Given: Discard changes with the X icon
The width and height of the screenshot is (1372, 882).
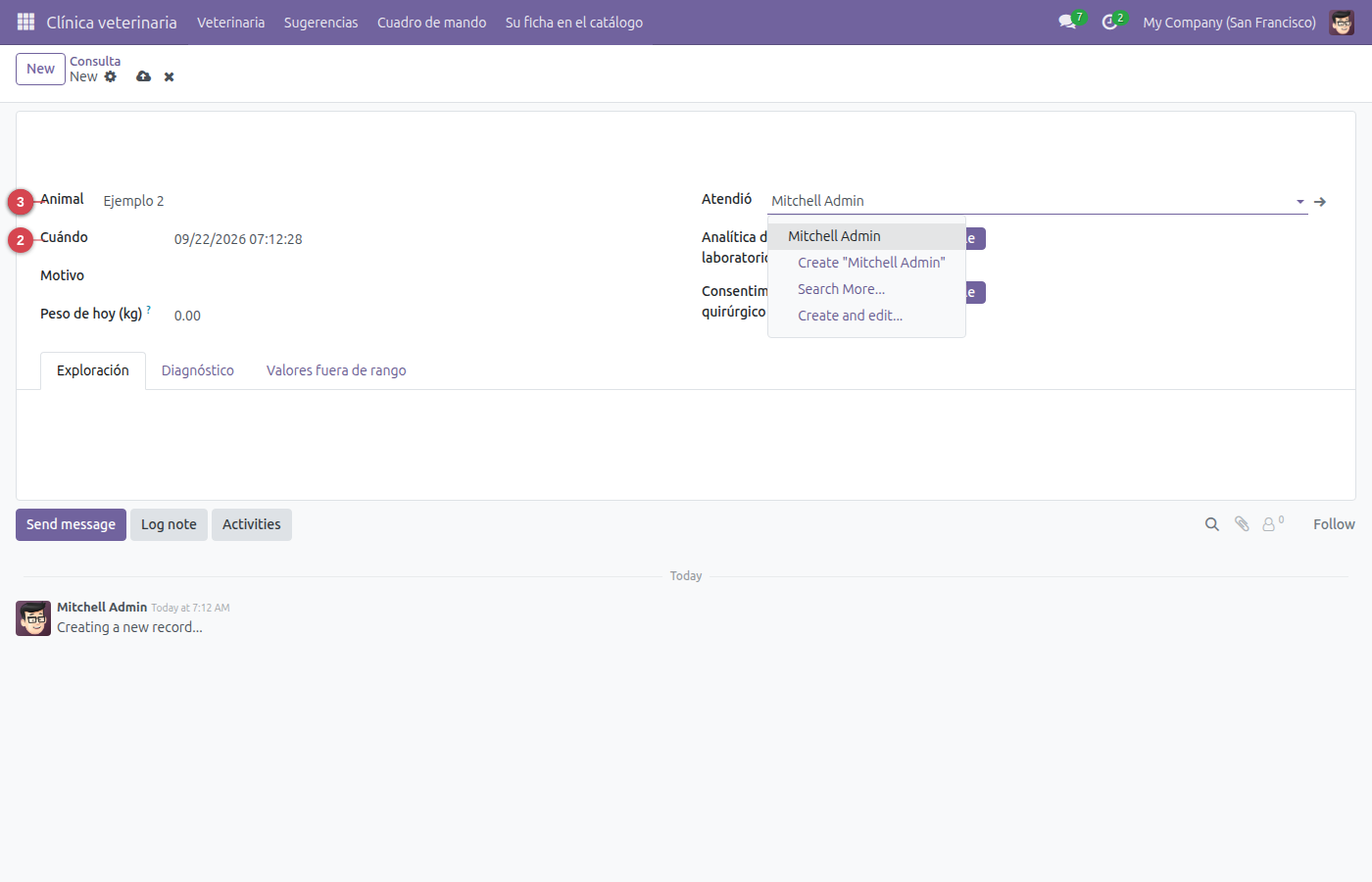Looking at the screenshot, I should [169, 76].
